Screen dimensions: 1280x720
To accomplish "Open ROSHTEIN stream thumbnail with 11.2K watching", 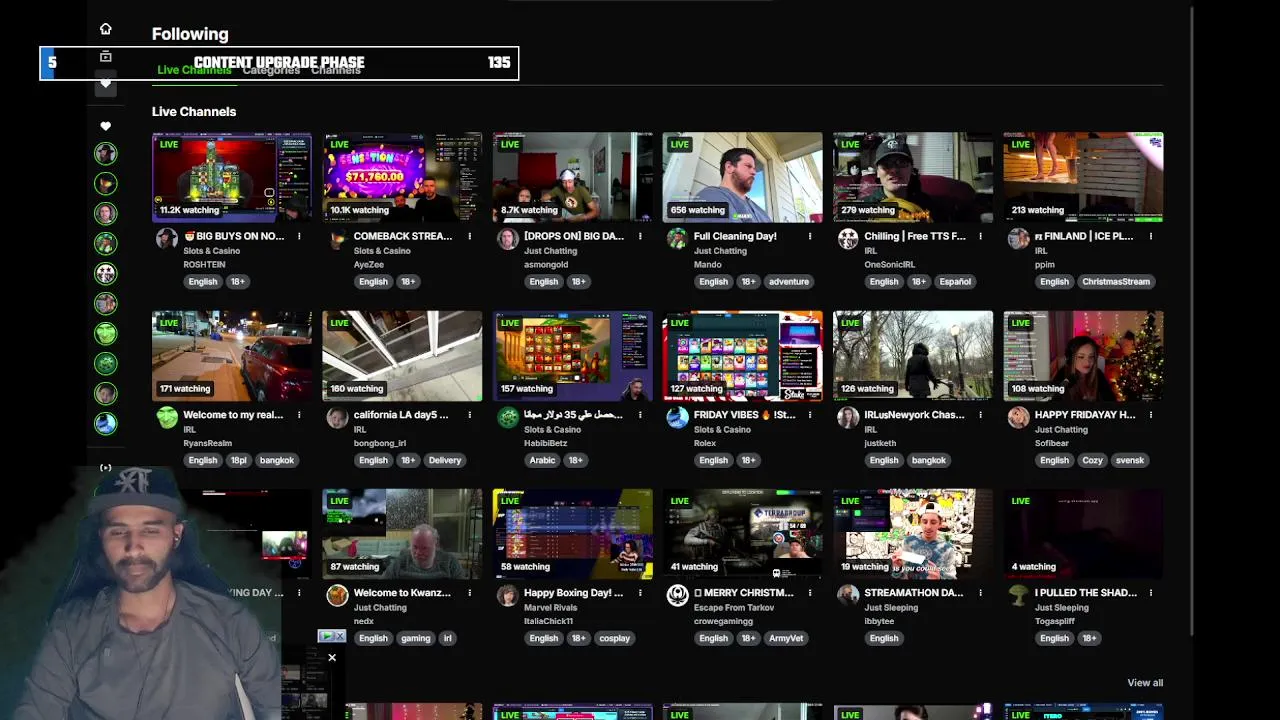I will (x=232, y=177).
